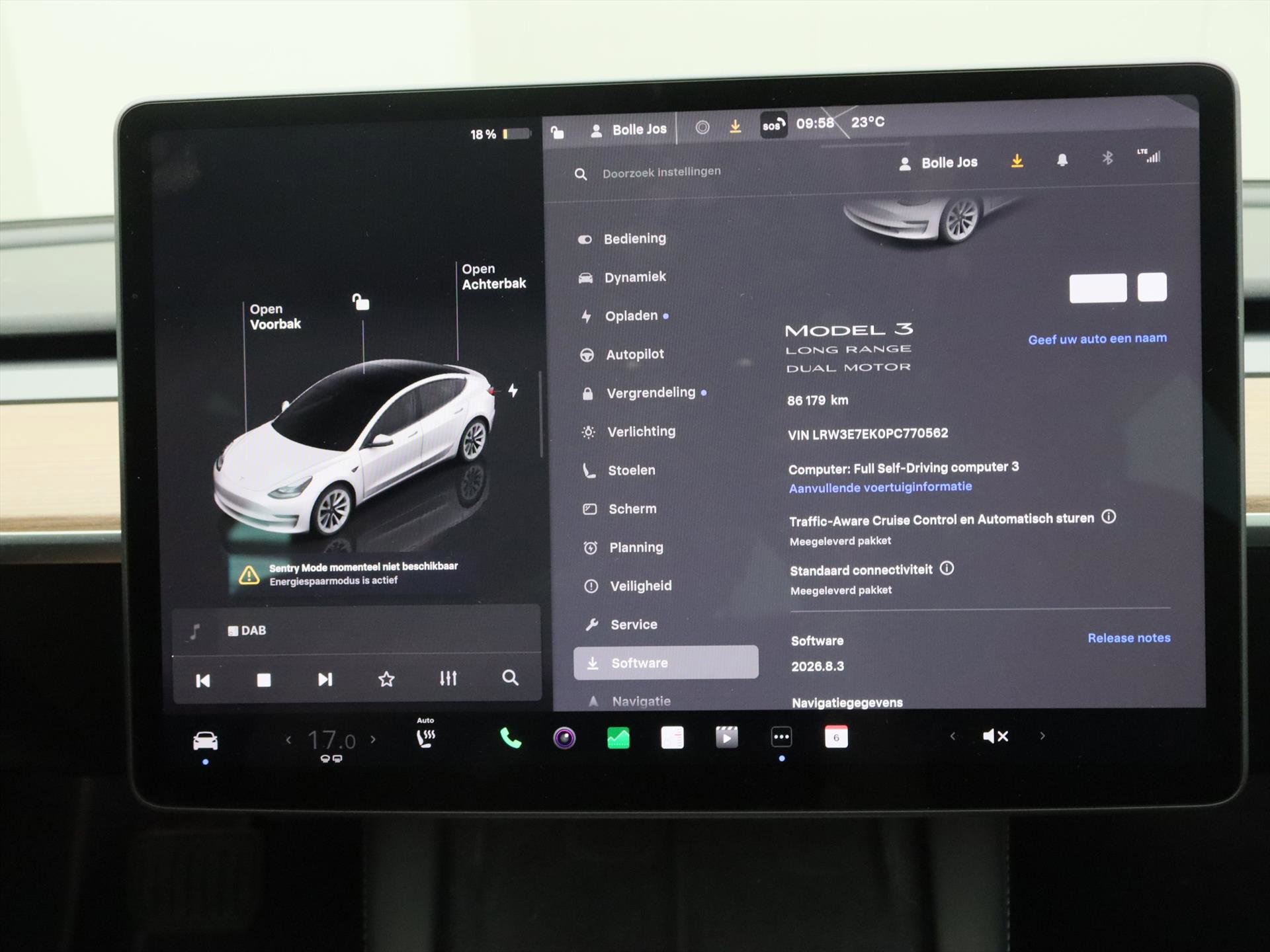Open the green energy chart app
1270x952 pixels.
coord(618,738)
